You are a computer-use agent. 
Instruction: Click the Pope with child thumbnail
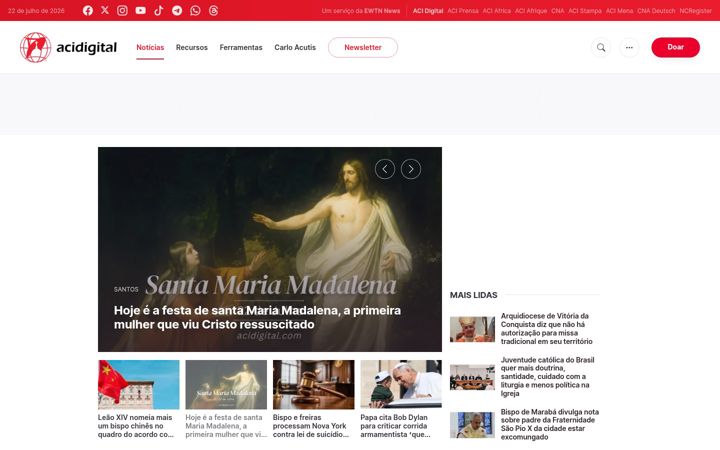click(x=401, y=384)
